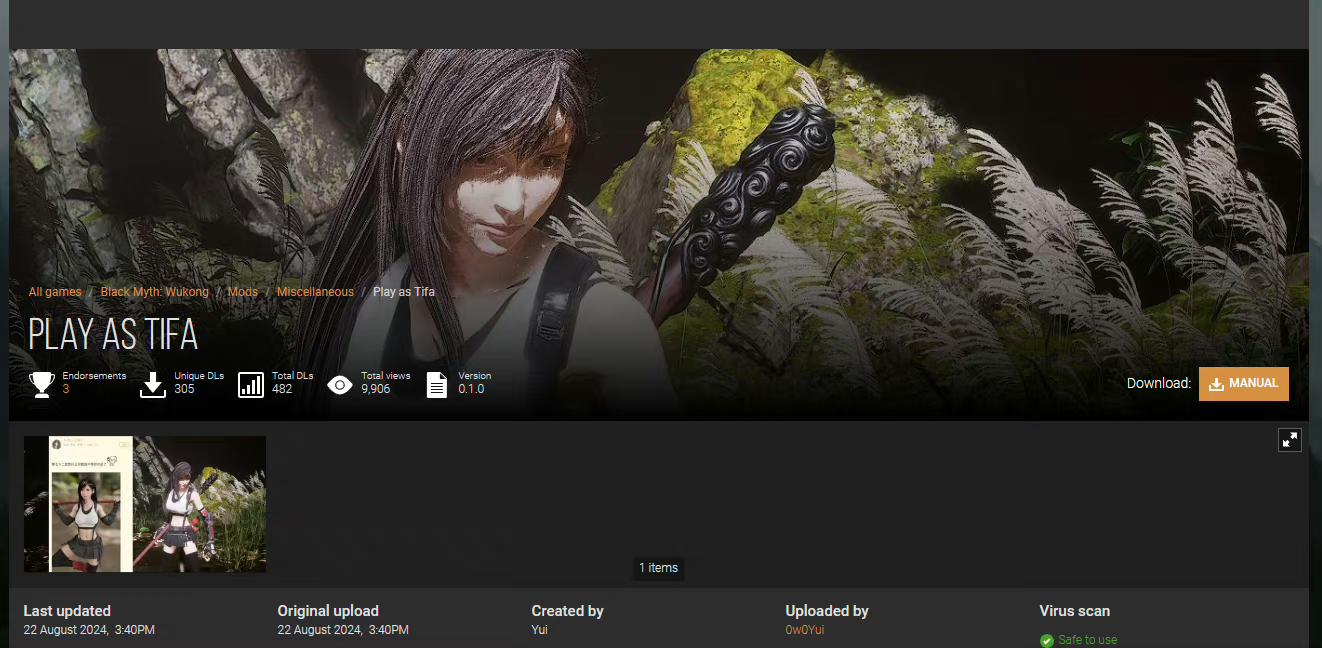Click the Created by heading

pos(568,611)
